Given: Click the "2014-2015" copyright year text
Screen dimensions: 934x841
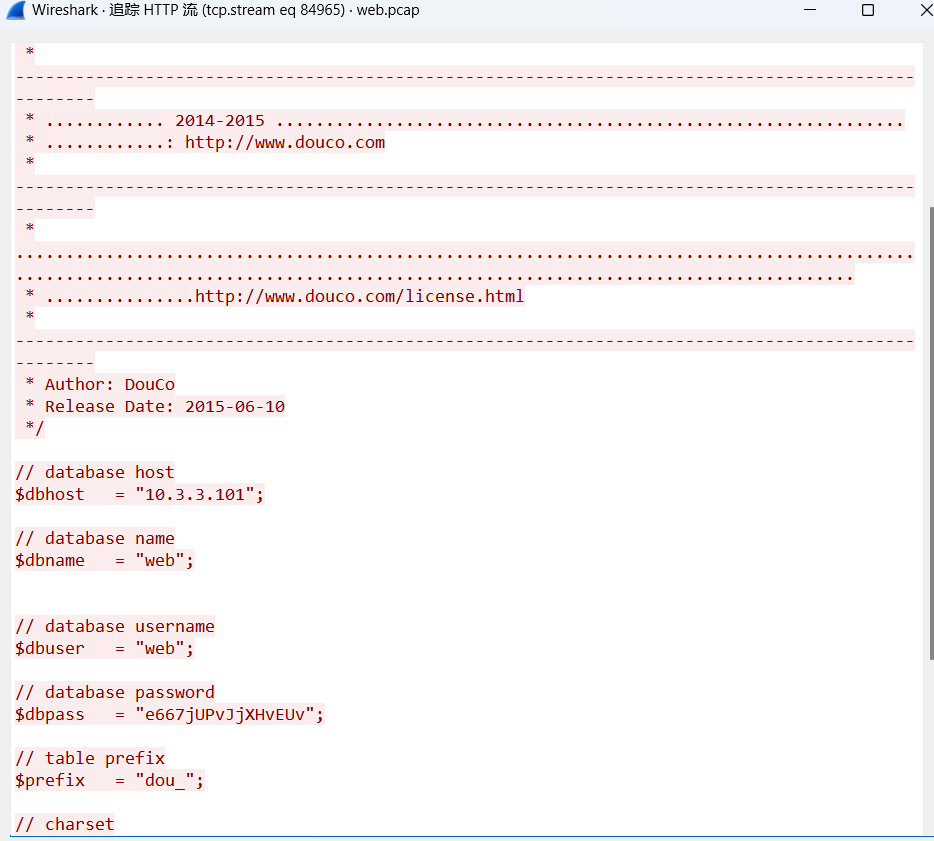Looking at the screenshot, I should 220,121.
